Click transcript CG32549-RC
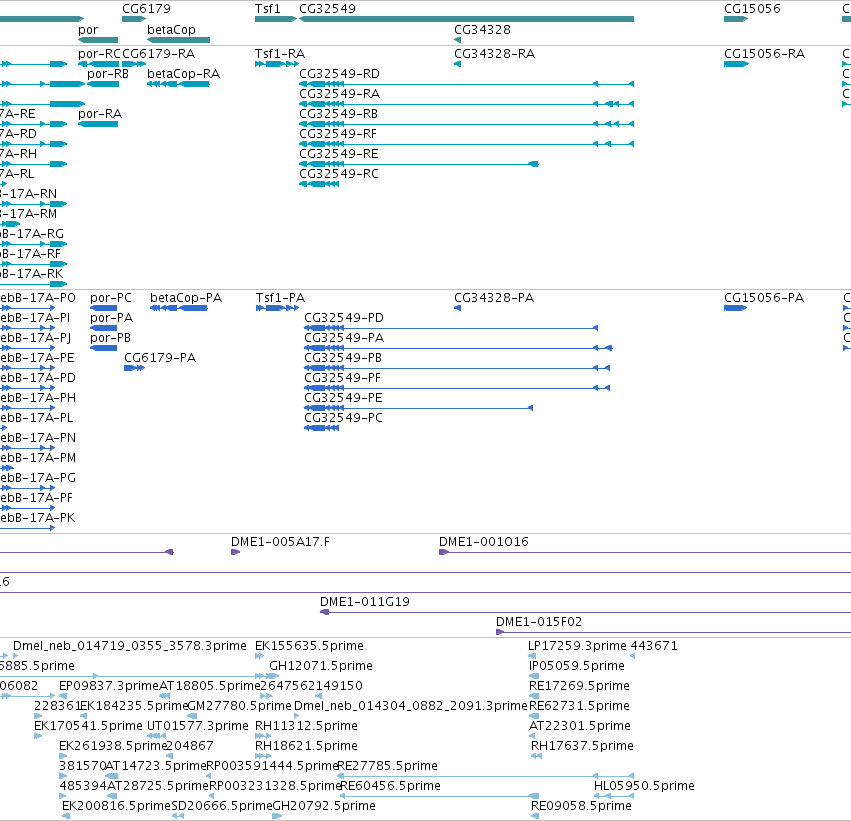The image size is (851, 821). click(x=339, y=174)
